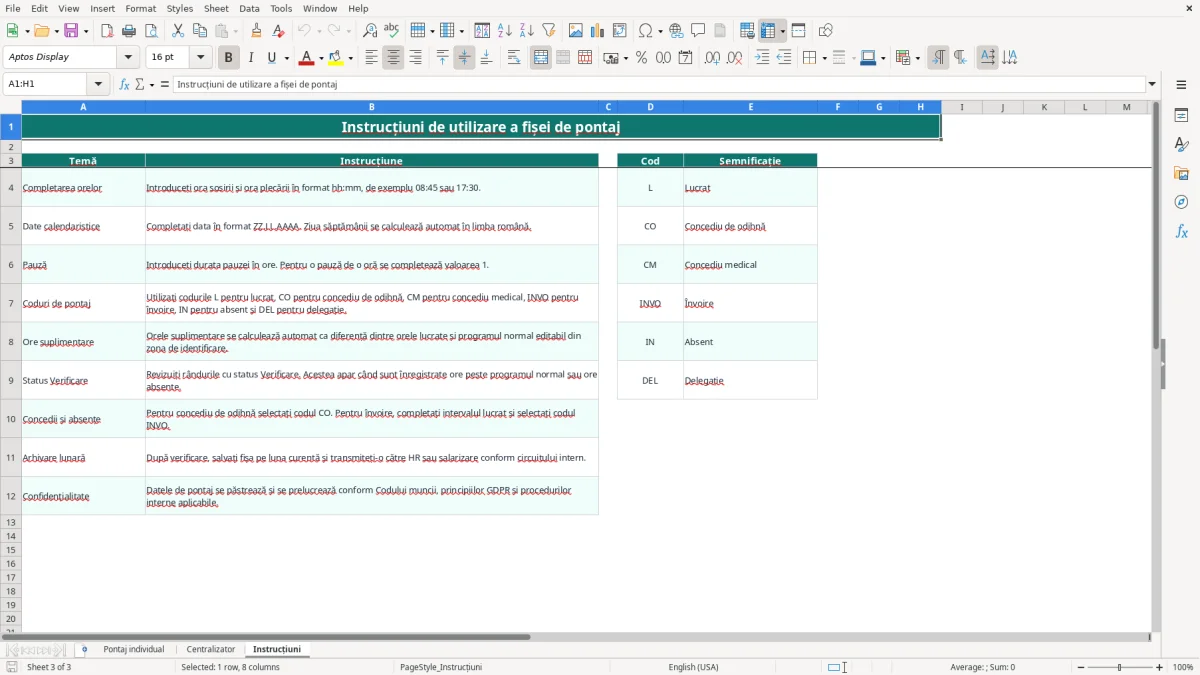
Task: Toggle Italic formatting
Action: coord(251,58)
